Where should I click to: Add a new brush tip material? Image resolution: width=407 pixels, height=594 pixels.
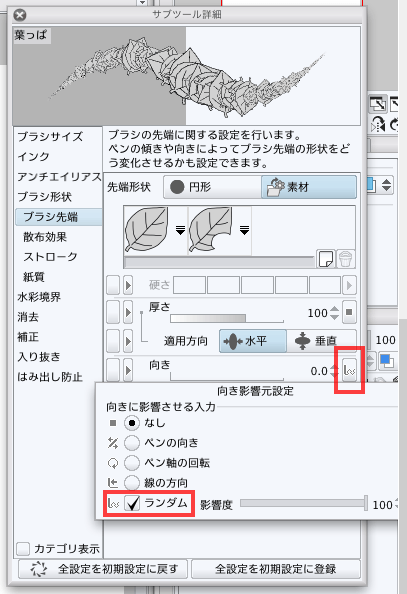[326, 259]
